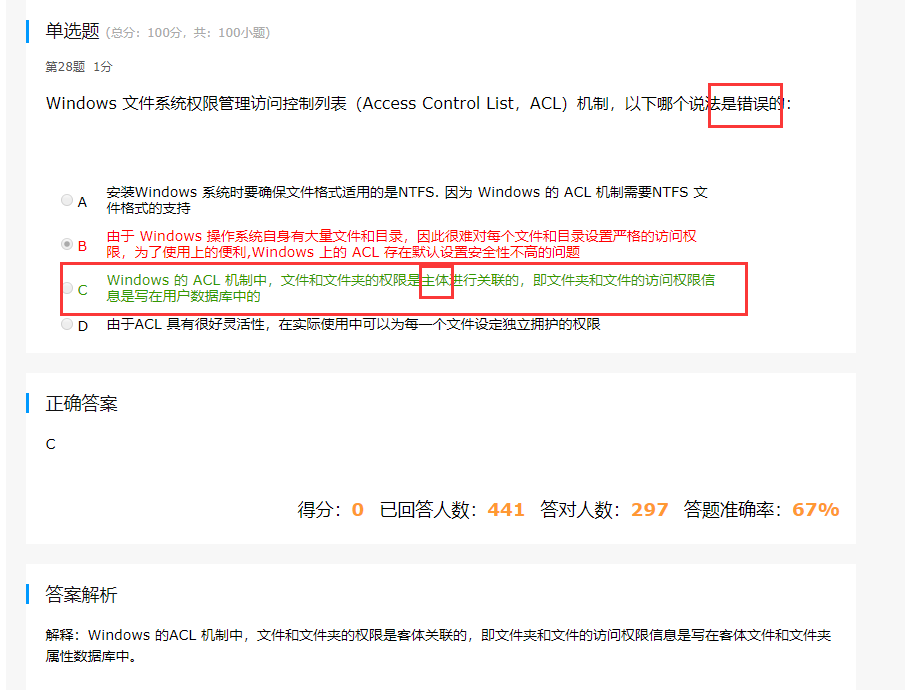Select the radio button for option A

(x=67, y=200)
